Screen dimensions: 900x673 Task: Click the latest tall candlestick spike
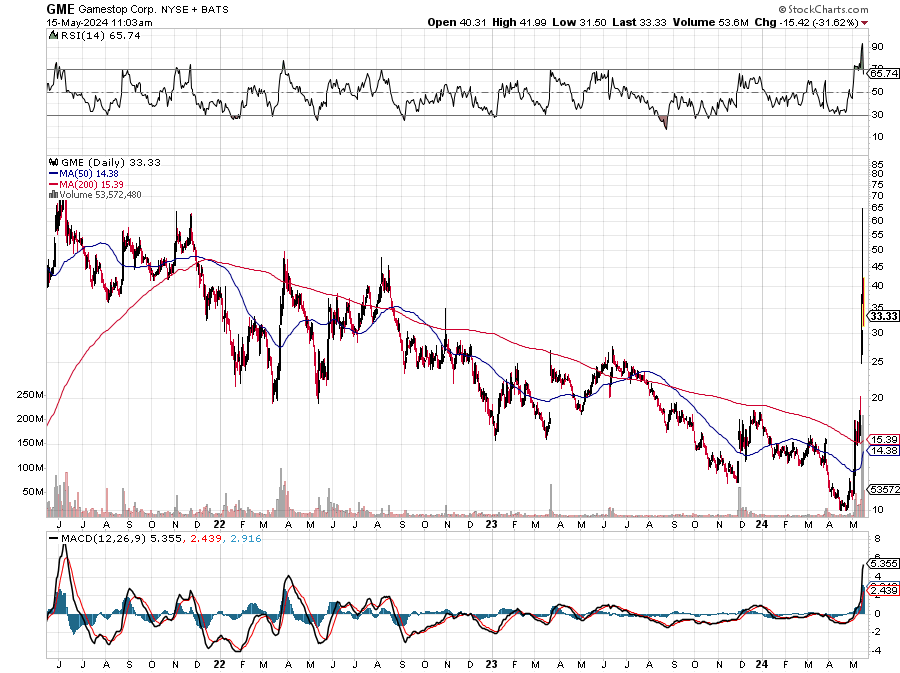(862, 285)
